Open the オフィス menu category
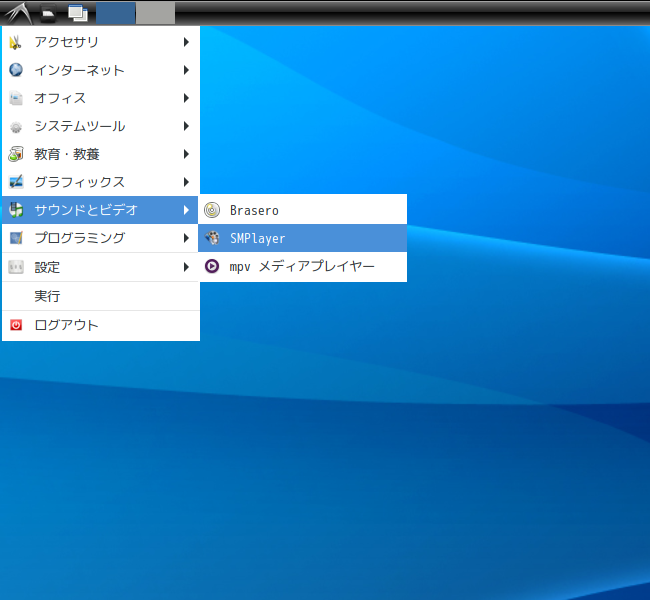This screenshot has width=650, height=600. pyautogui.click(x=101, y=98)
